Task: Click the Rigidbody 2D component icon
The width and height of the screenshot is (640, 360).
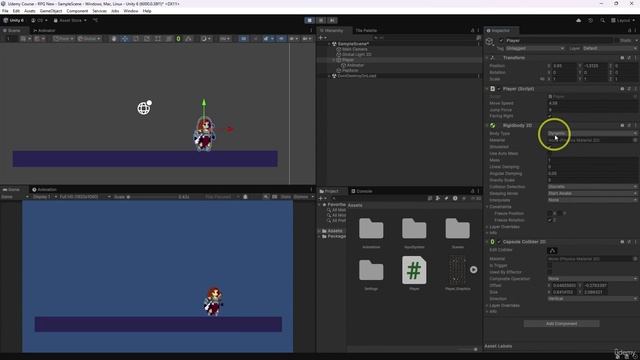Action: point(493,125)
